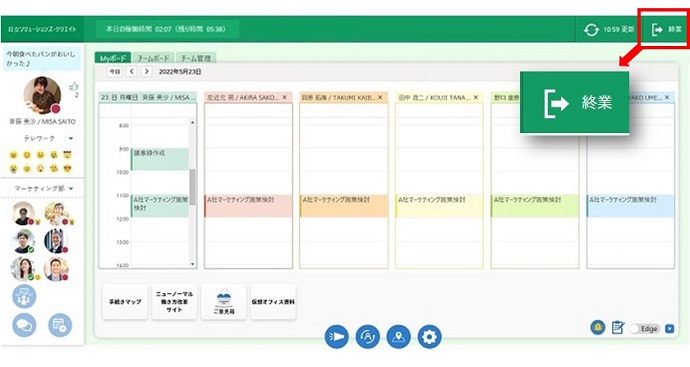Viewport: 690px width, 367px height.
Task: Click the 今日 today button
Action: 115,71
